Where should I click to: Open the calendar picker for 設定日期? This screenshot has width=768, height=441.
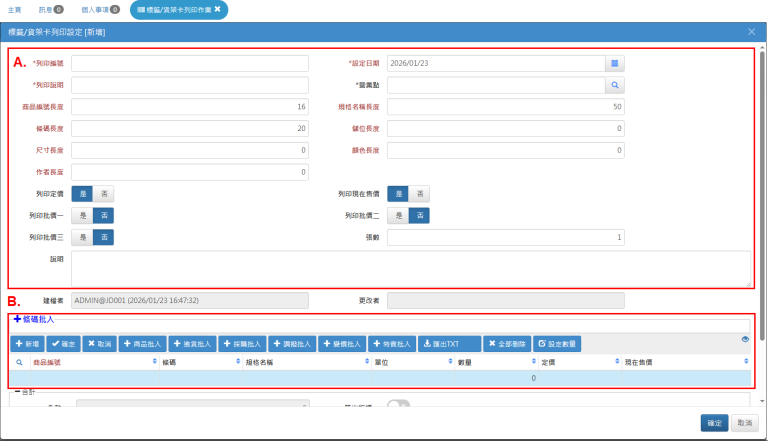coord(615,63)
